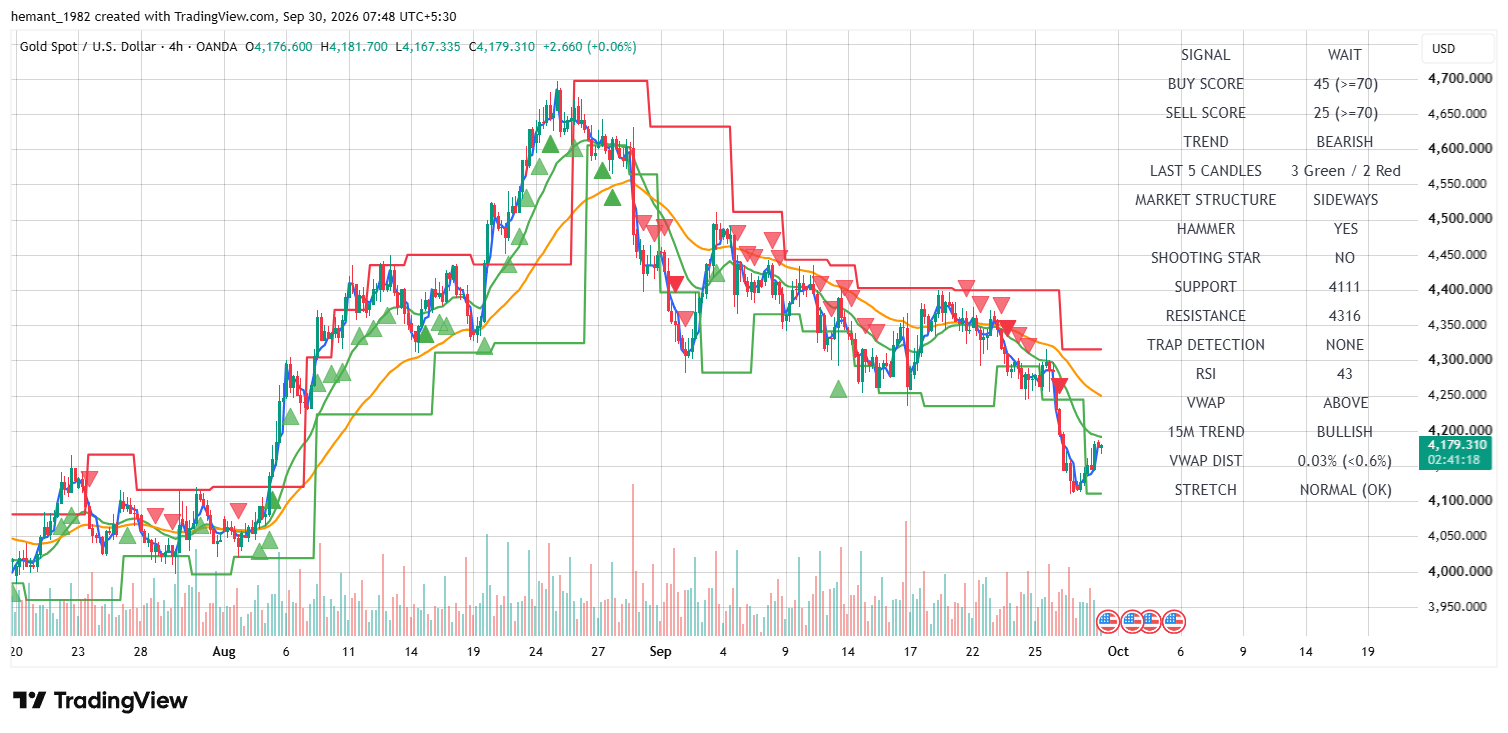
Task: Click the SHOOTING STAR row label
Action: (1206, 258)
